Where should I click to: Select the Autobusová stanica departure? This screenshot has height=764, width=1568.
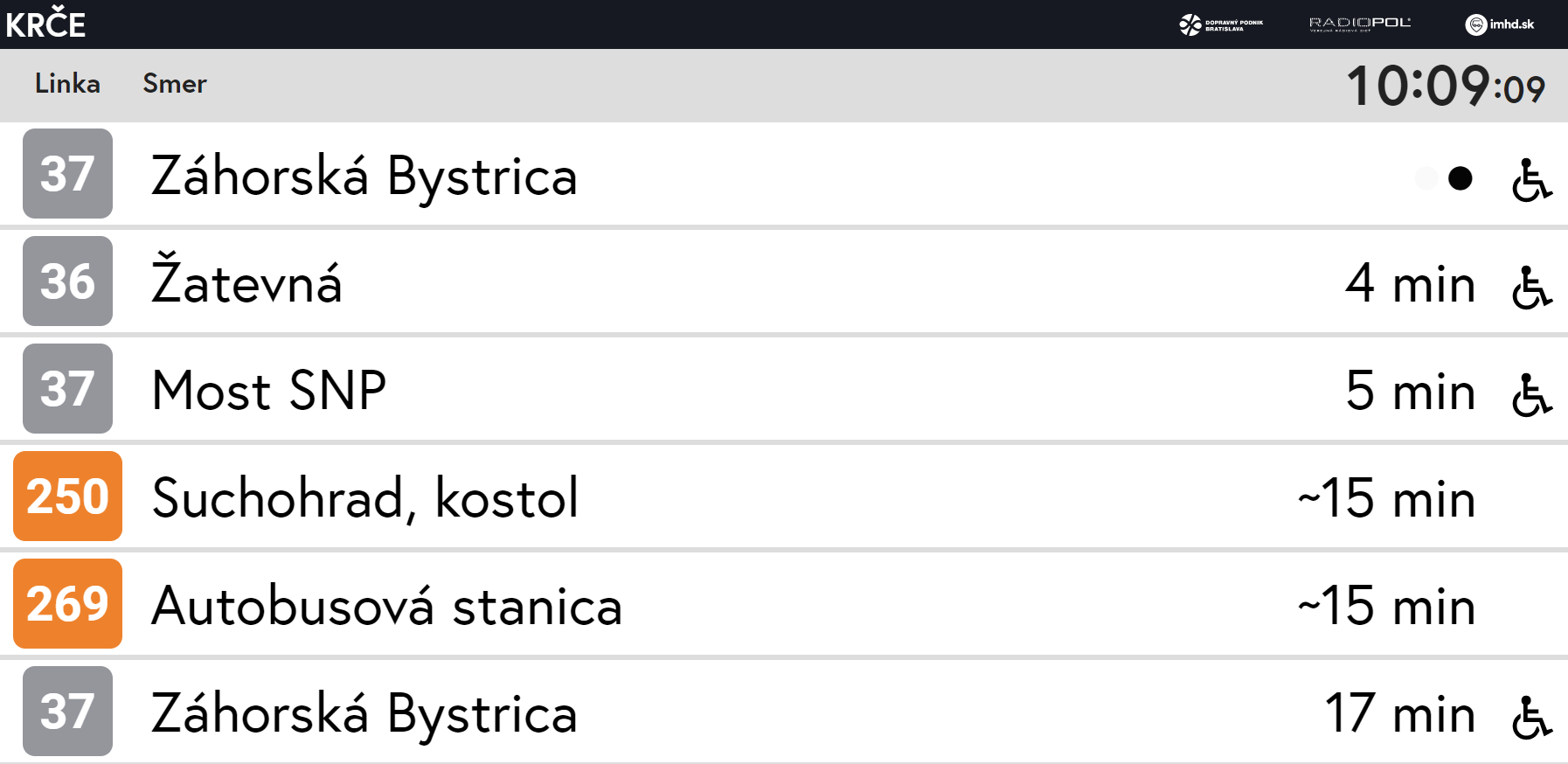386,605
